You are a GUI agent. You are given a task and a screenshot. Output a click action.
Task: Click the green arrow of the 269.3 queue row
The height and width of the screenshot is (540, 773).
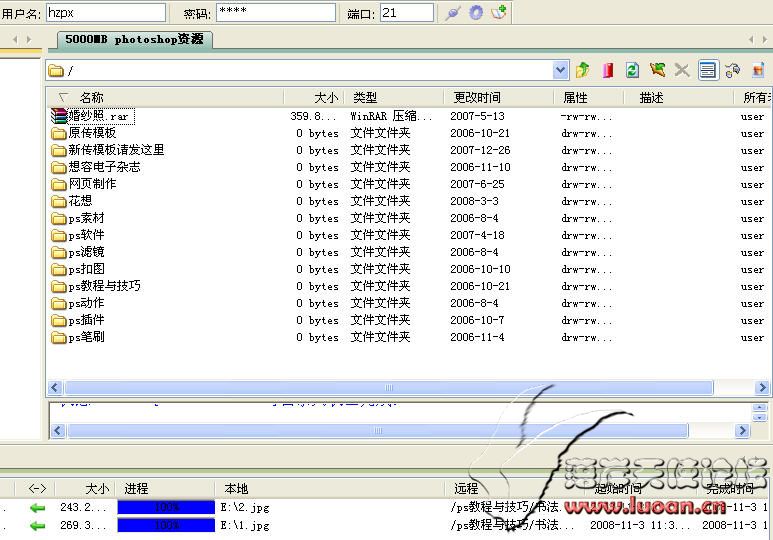pos(37,526)
